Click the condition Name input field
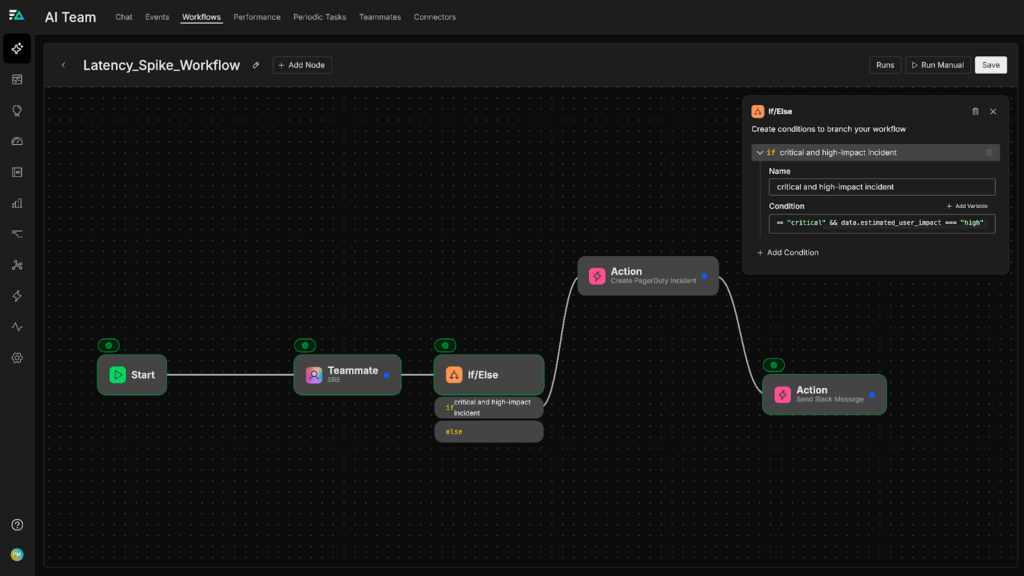 pos(881,187)
